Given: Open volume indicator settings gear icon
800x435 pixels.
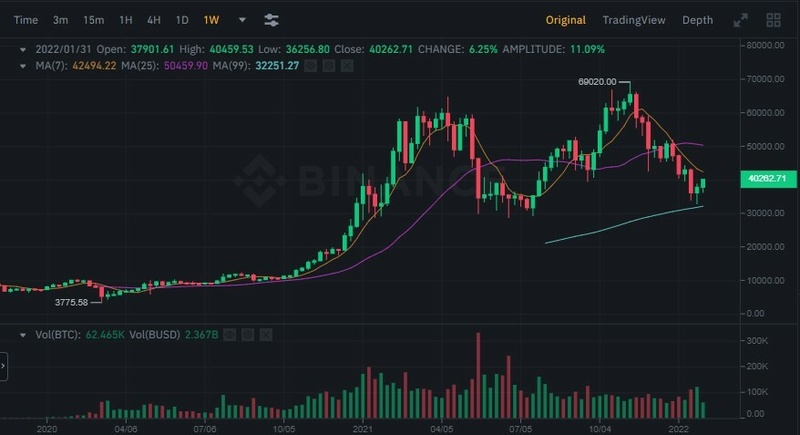Looking at the screenshot, I should (247, 335).
